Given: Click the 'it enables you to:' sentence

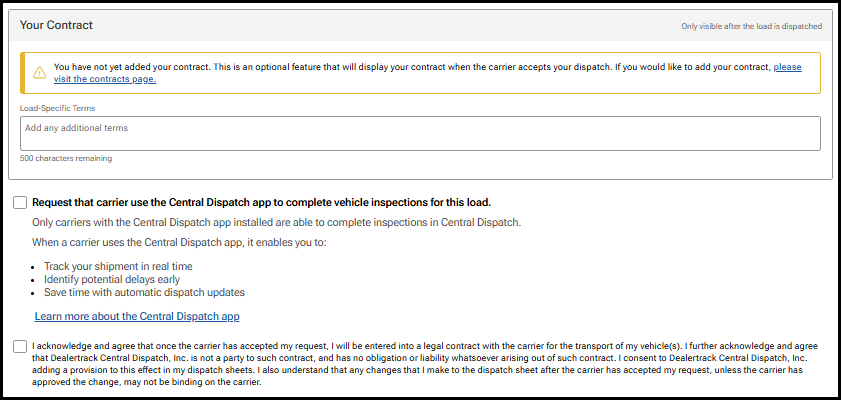Looking at the screenshot, I should (x=185, y=245).
